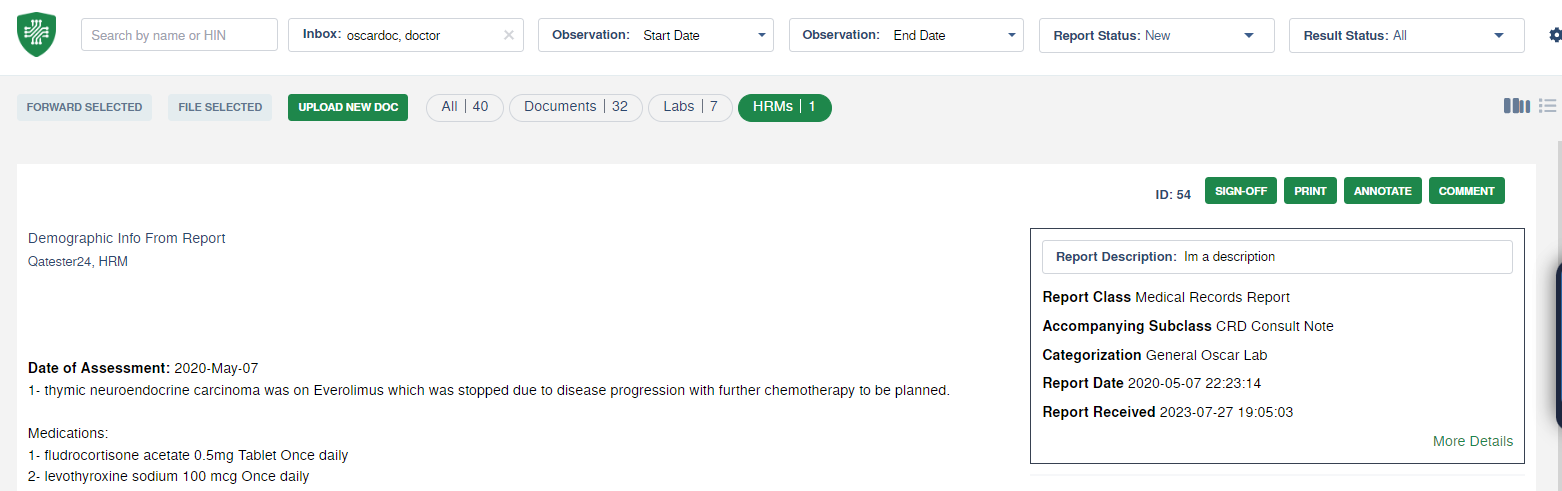Image resolution: width=1562 pixels, height=491 pixels.
Task: Print the HRM report
Action: pos(1309,191)
